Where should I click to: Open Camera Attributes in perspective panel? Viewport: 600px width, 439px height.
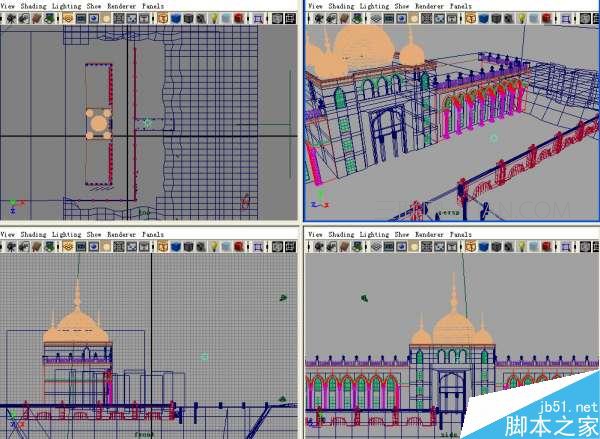coord(332,18)
